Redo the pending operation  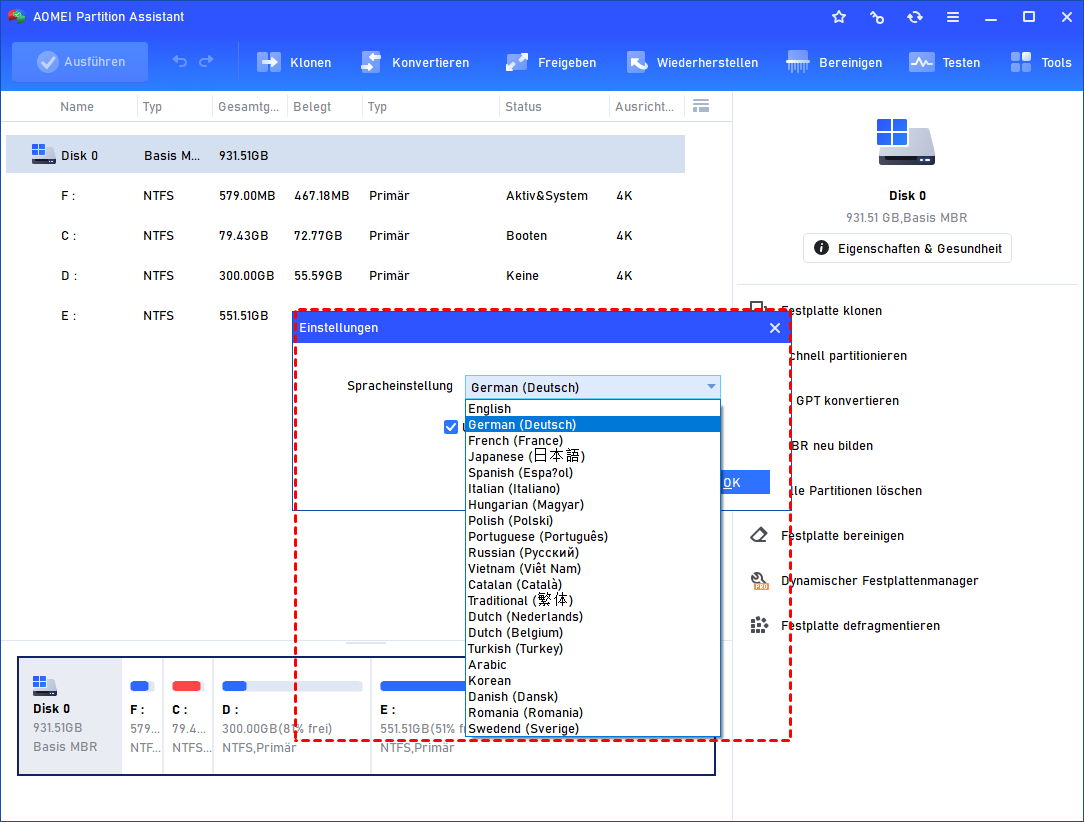(206, 62)
